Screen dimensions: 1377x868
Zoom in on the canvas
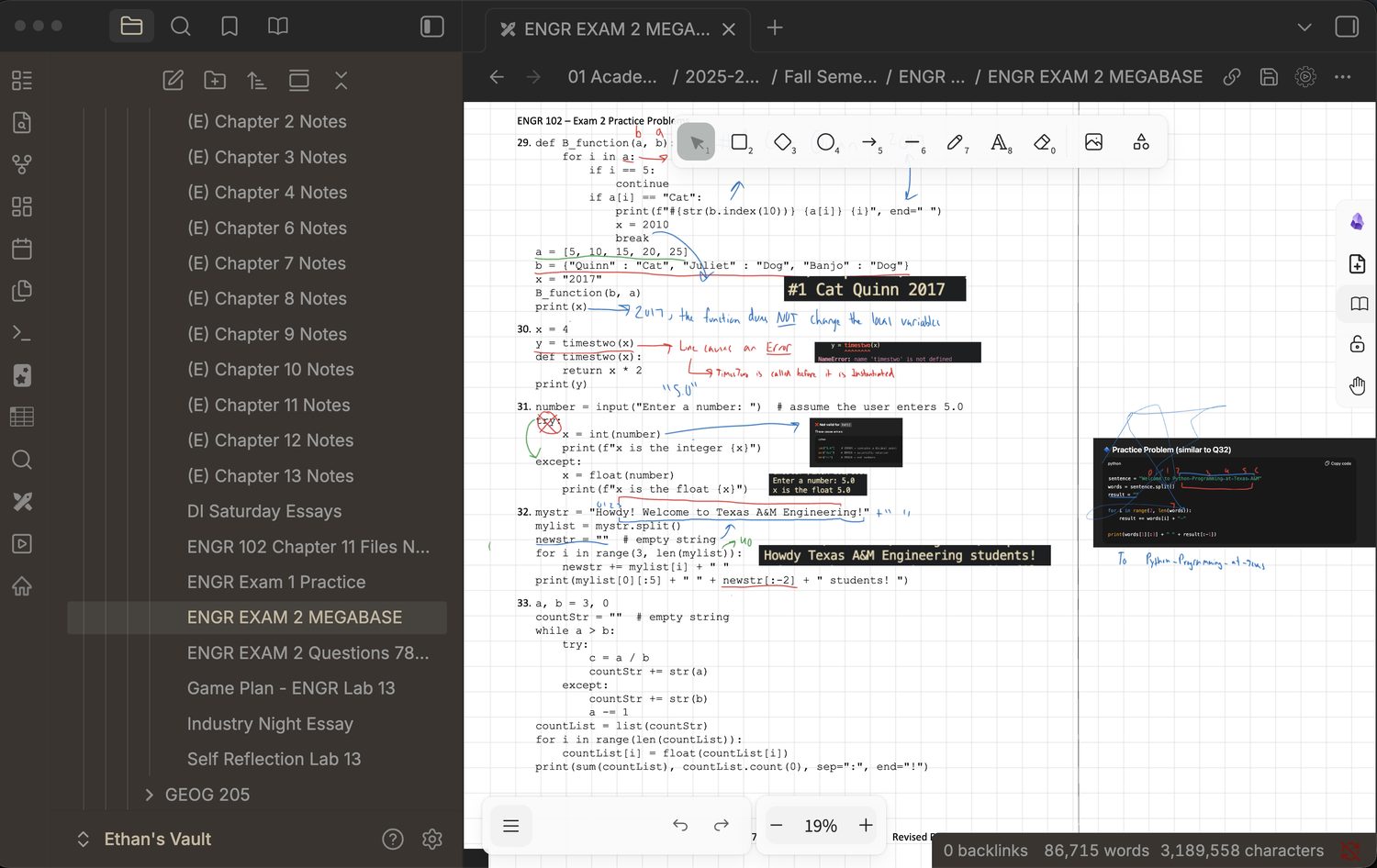coord(866,826)
